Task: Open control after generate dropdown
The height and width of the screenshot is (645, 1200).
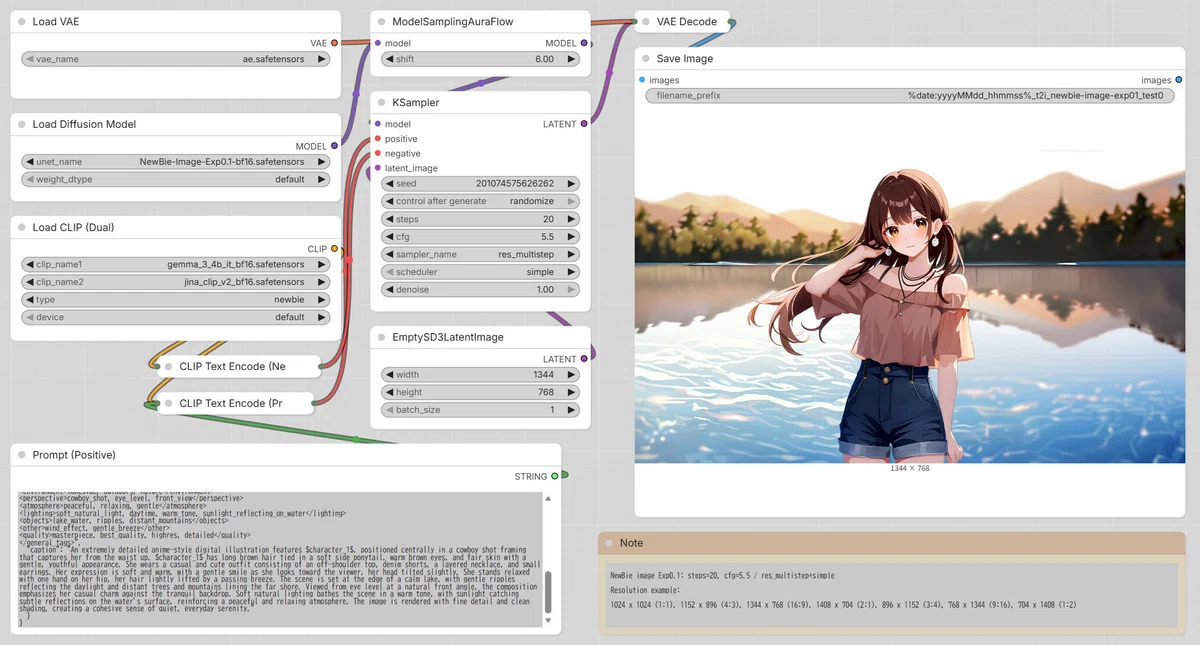Action: point(480,201)
